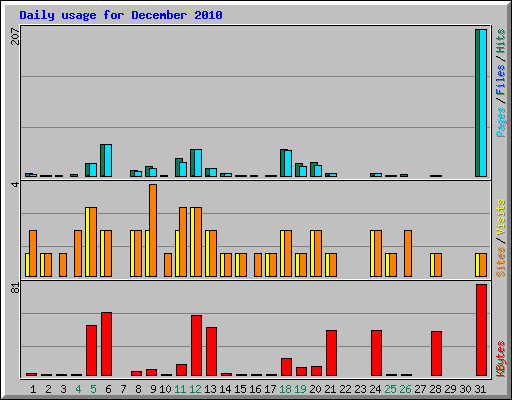Click the red 'KBytes' legend label

pos(501,359)
